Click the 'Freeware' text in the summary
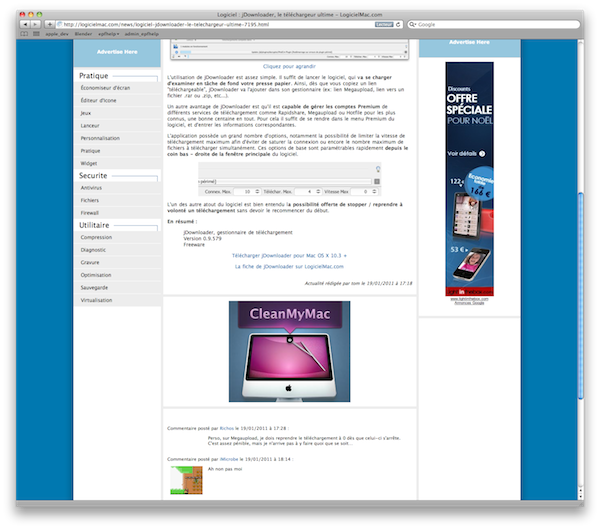 point(194,245)
